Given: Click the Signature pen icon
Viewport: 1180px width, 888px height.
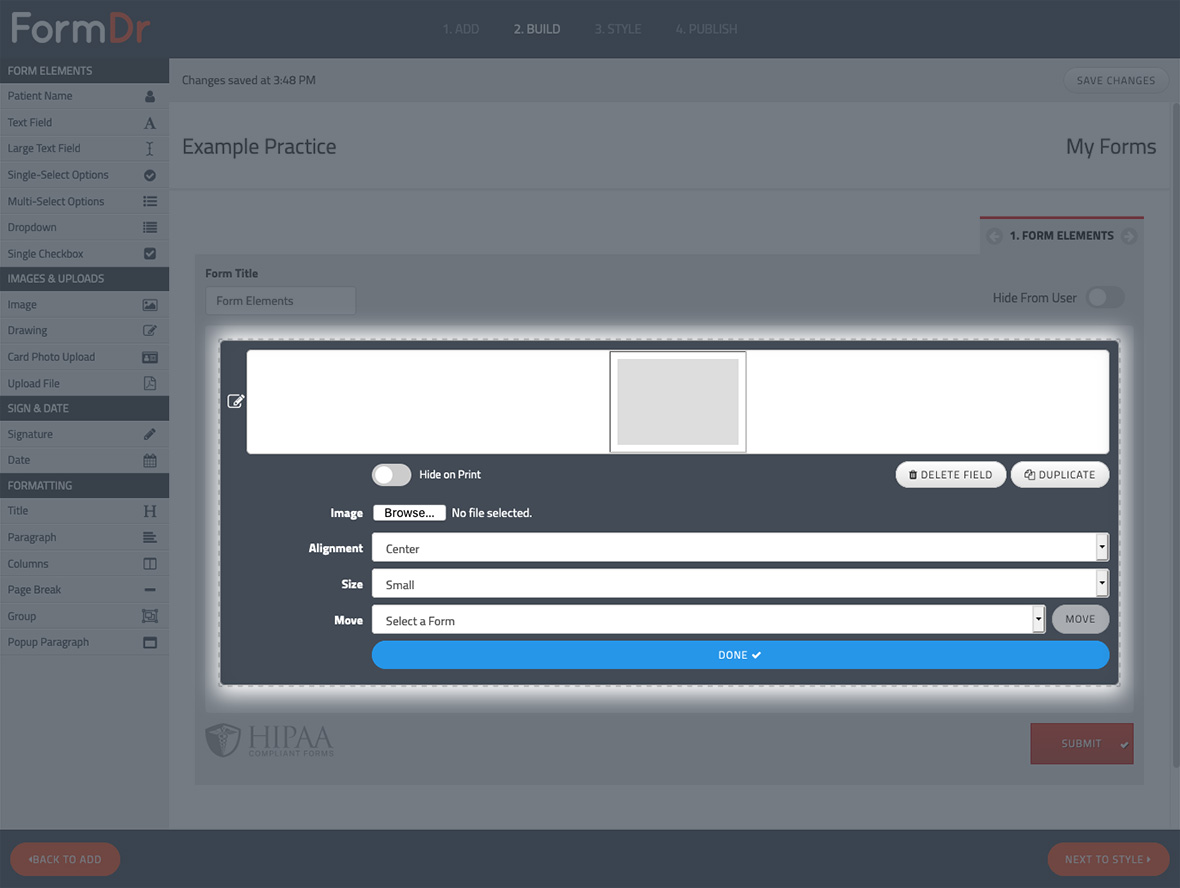Looking at the screenshot, I should (150, 434).
